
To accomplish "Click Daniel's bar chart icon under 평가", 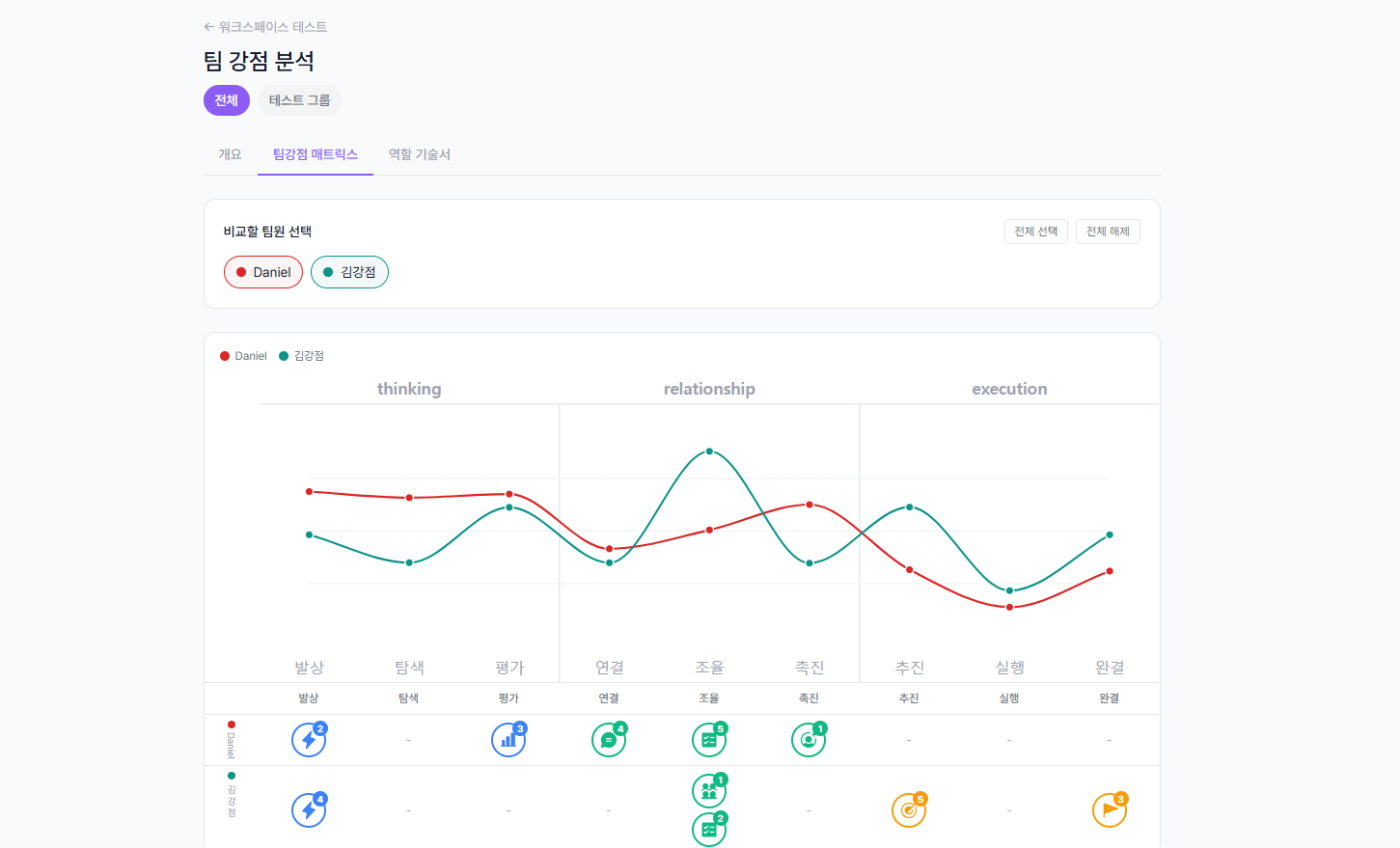I will click(x=508, y=740).
